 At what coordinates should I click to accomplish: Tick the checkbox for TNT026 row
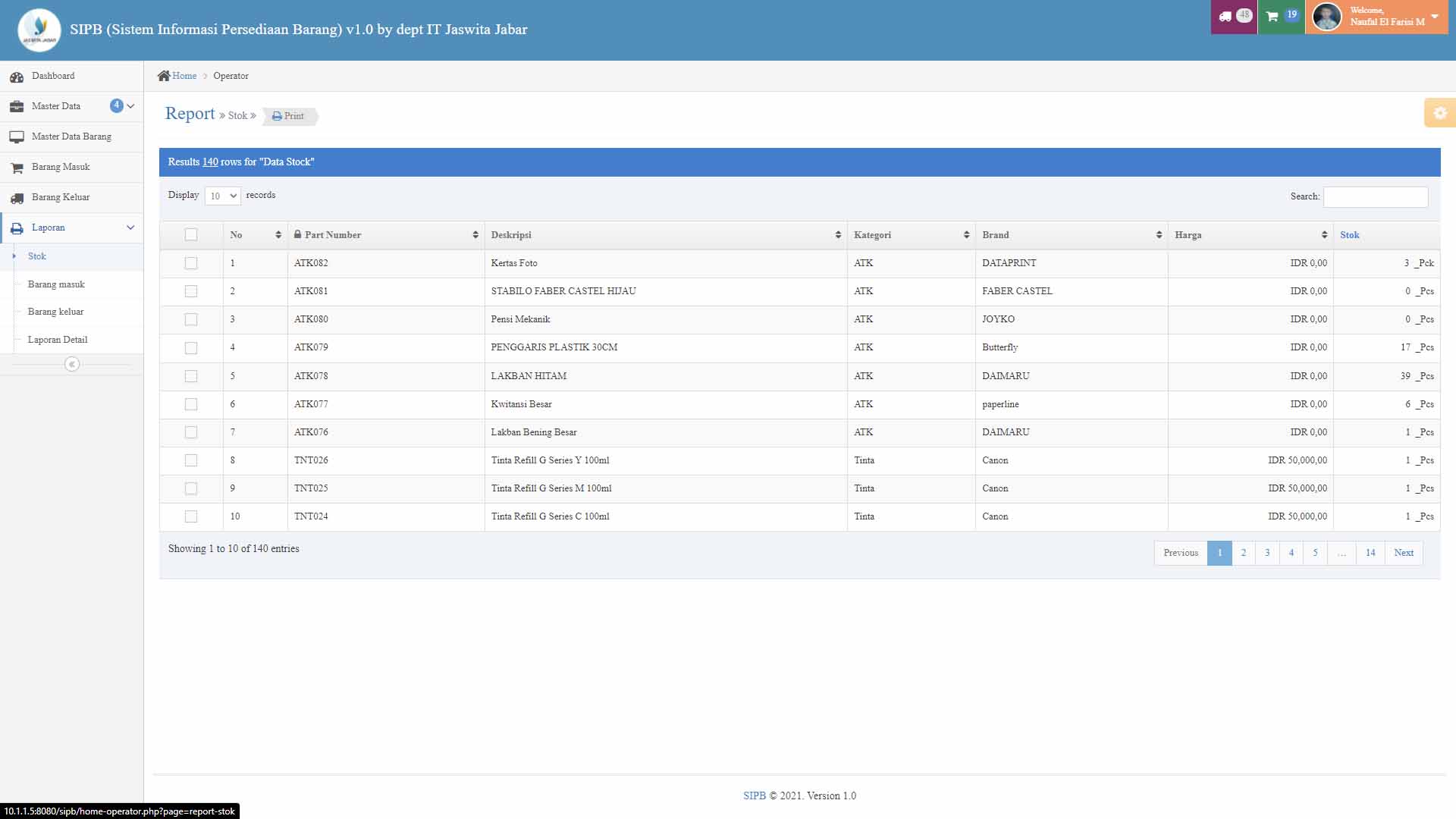click(191, 460)
